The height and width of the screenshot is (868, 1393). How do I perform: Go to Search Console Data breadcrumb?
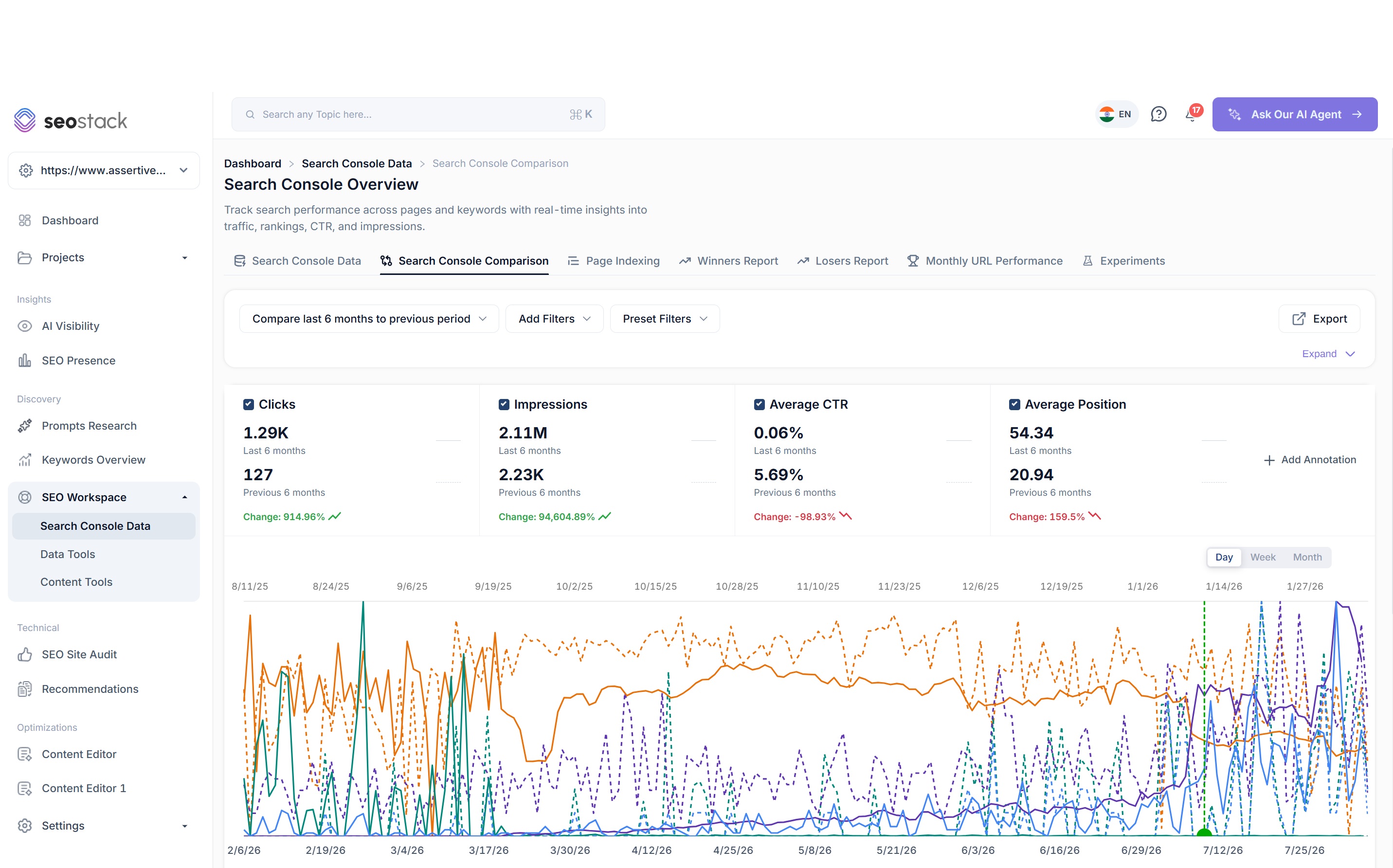[357, 163]
